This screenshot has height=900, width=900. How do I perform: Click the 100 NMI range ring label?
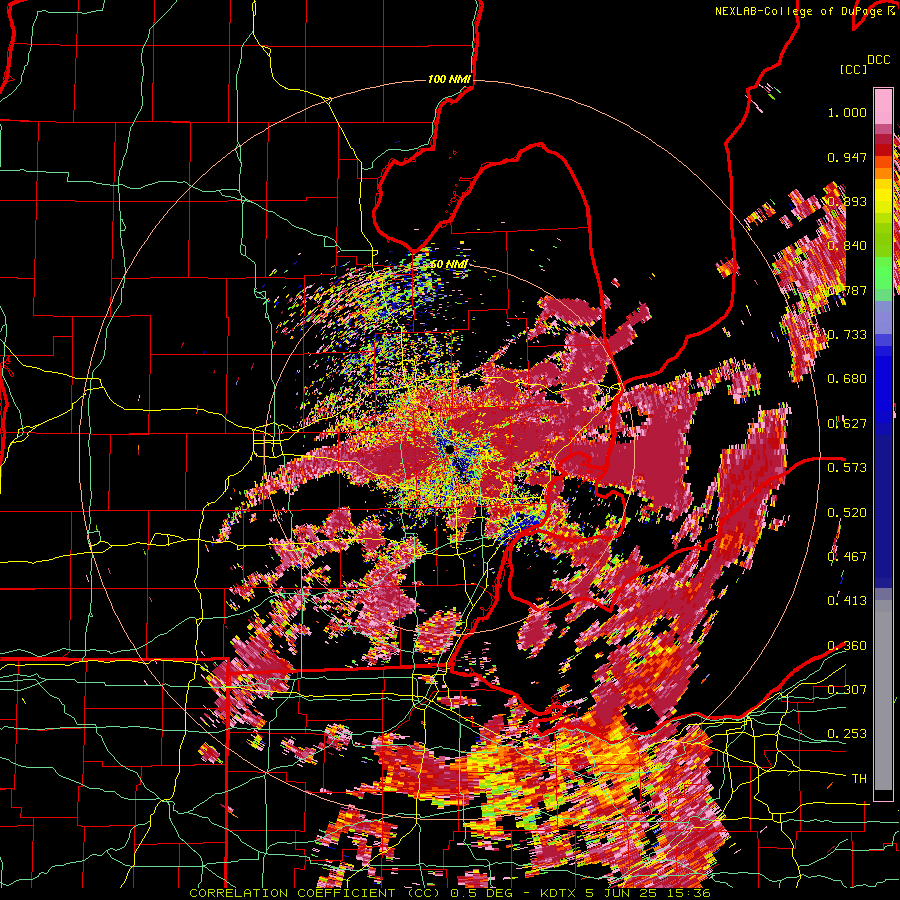[x=449, y=79]
